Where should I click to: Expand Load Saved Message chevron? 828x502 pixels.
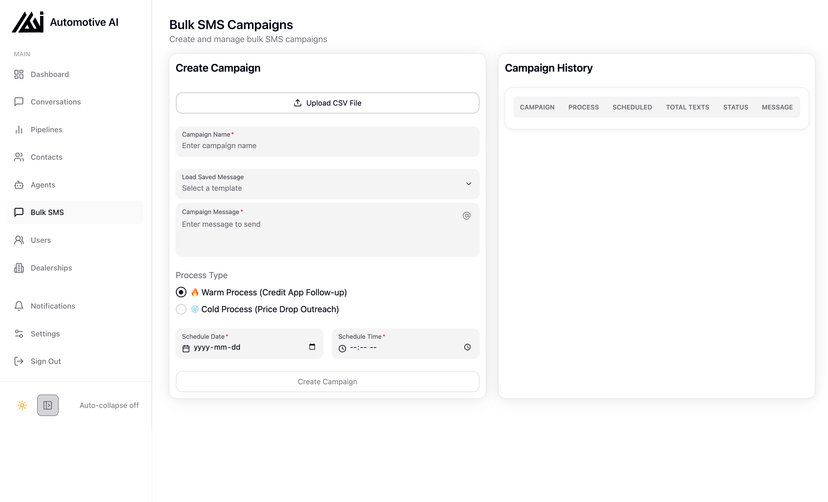coord(468,184)
